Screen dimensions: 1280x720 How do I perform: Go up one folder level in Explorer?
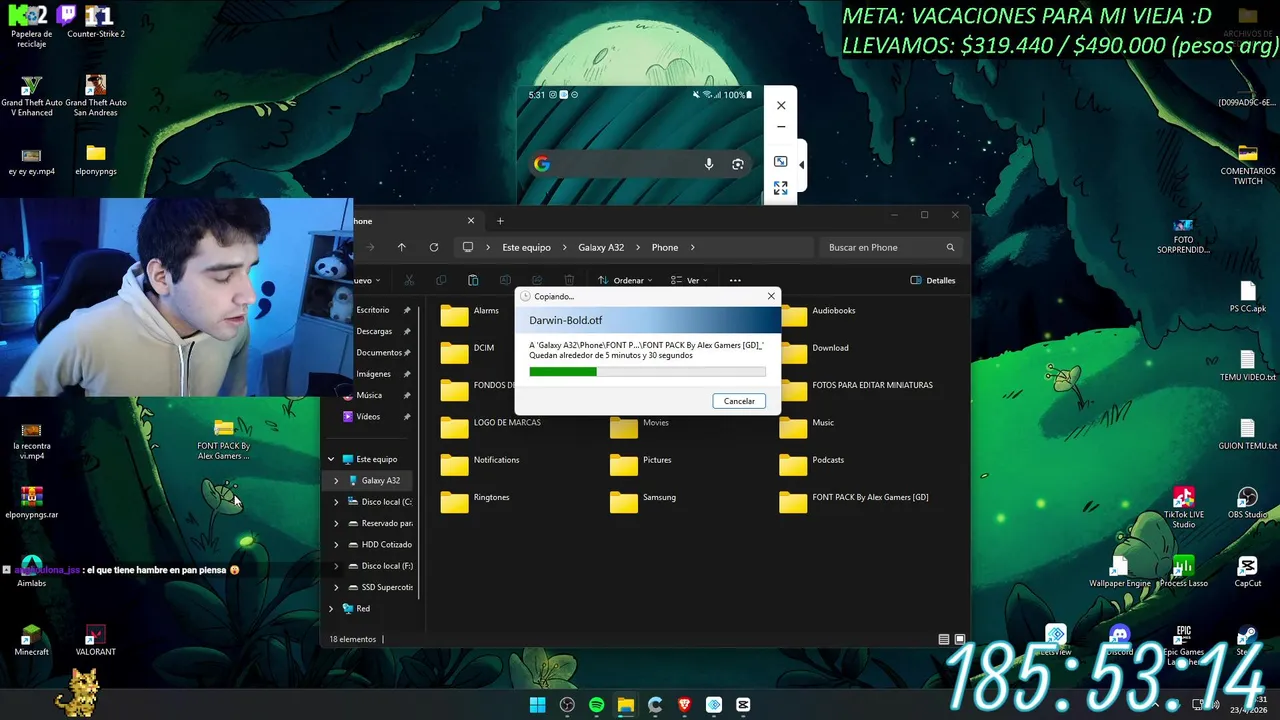(x=401, y=247)
